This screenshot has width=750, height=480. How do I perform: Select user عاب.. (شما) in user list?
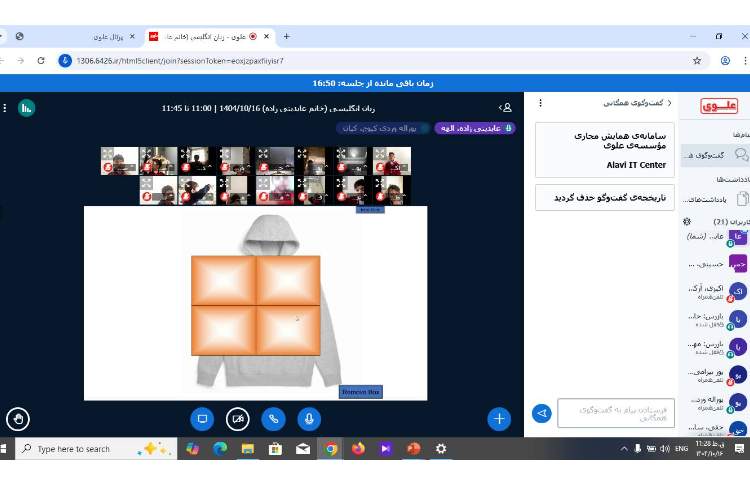pos(715,237)
